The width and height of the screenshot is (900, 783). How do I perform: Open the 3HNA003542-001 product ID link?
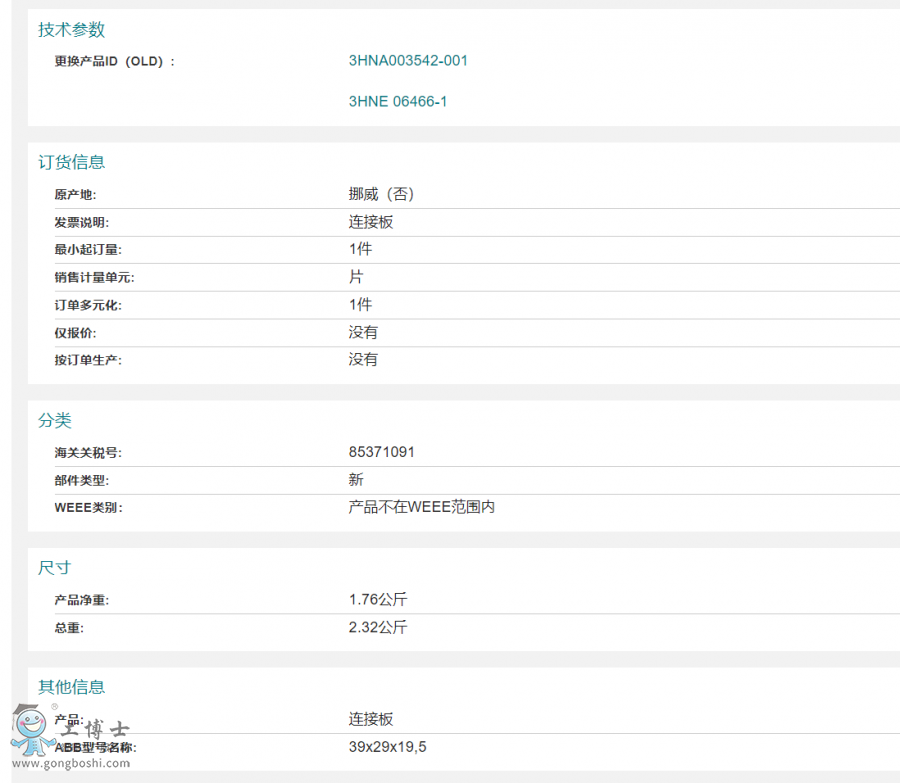coord(408,60)
